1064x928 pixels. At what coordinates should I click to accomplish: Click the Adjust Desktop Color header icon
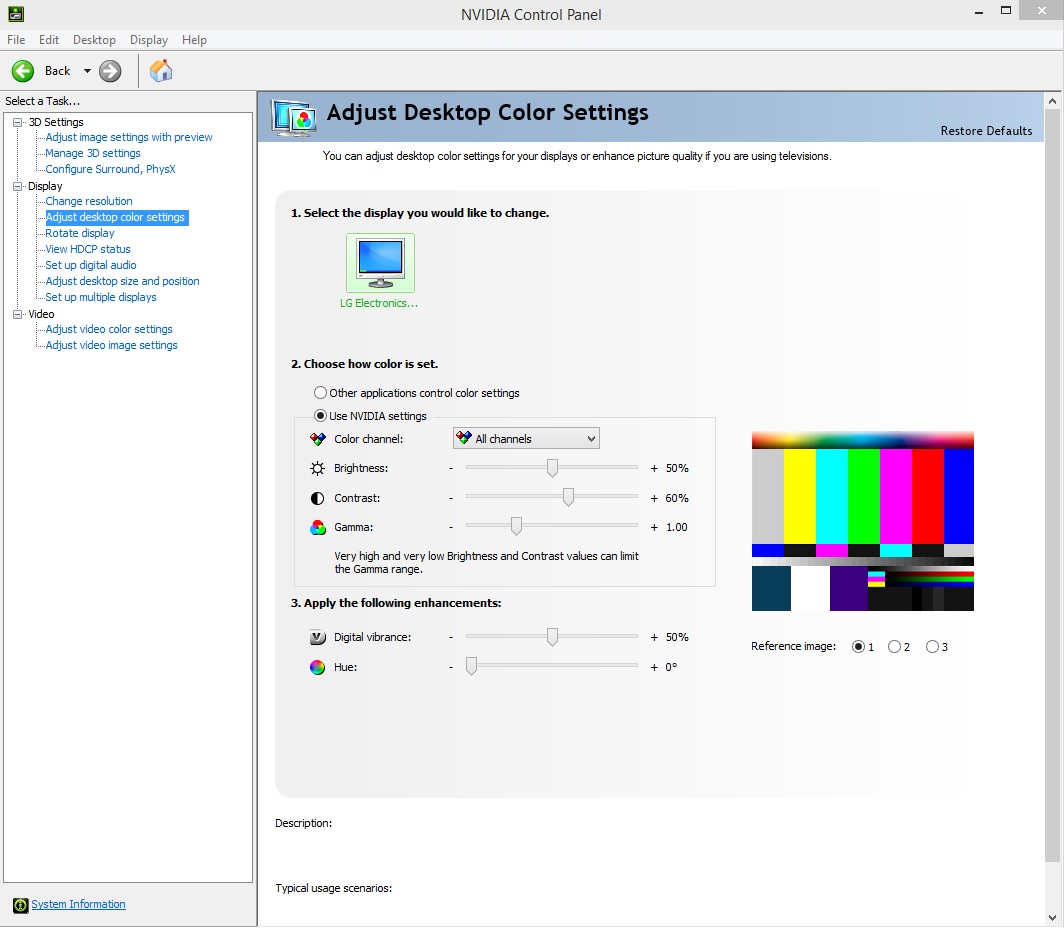(294, 117)
